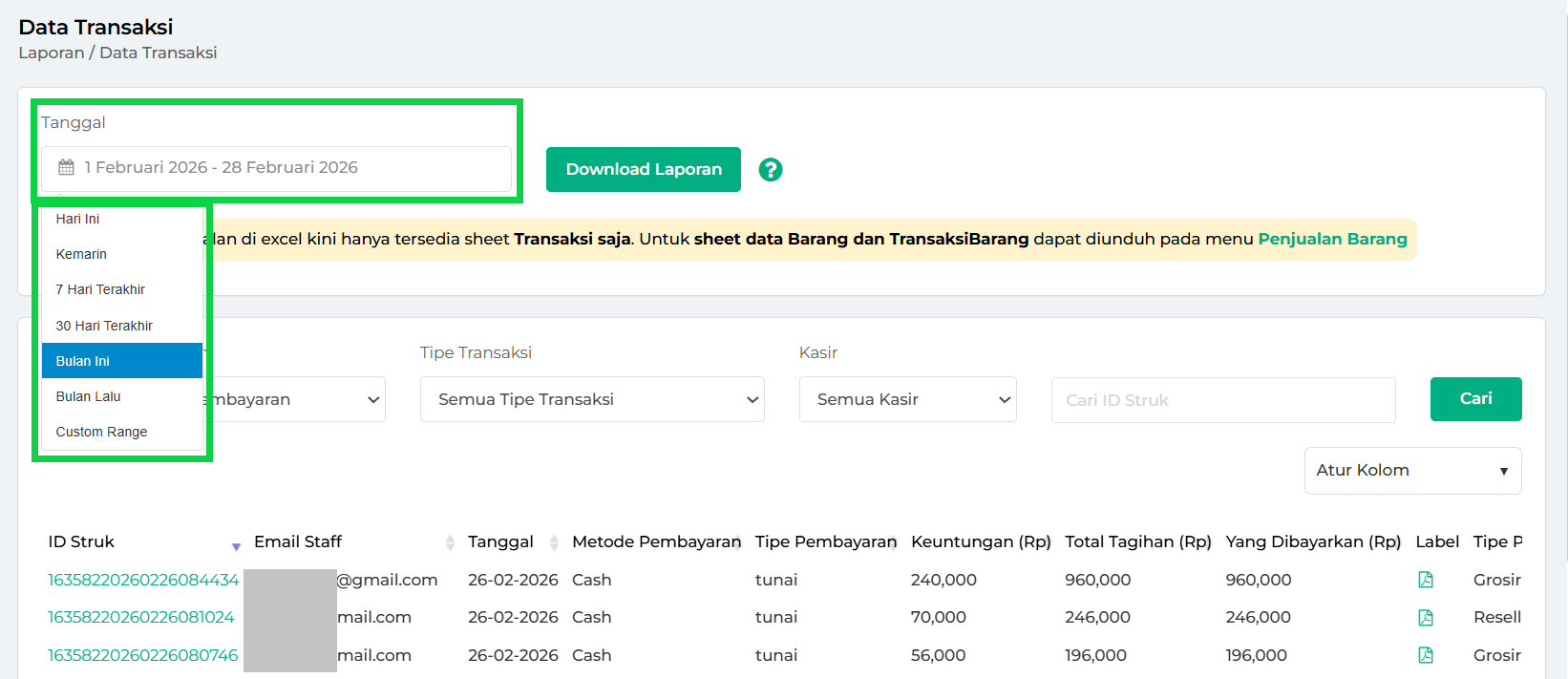Click the Cari ID Struk search field
This screenshot has height=679, width=1568.
click(x=1222, y=400)
